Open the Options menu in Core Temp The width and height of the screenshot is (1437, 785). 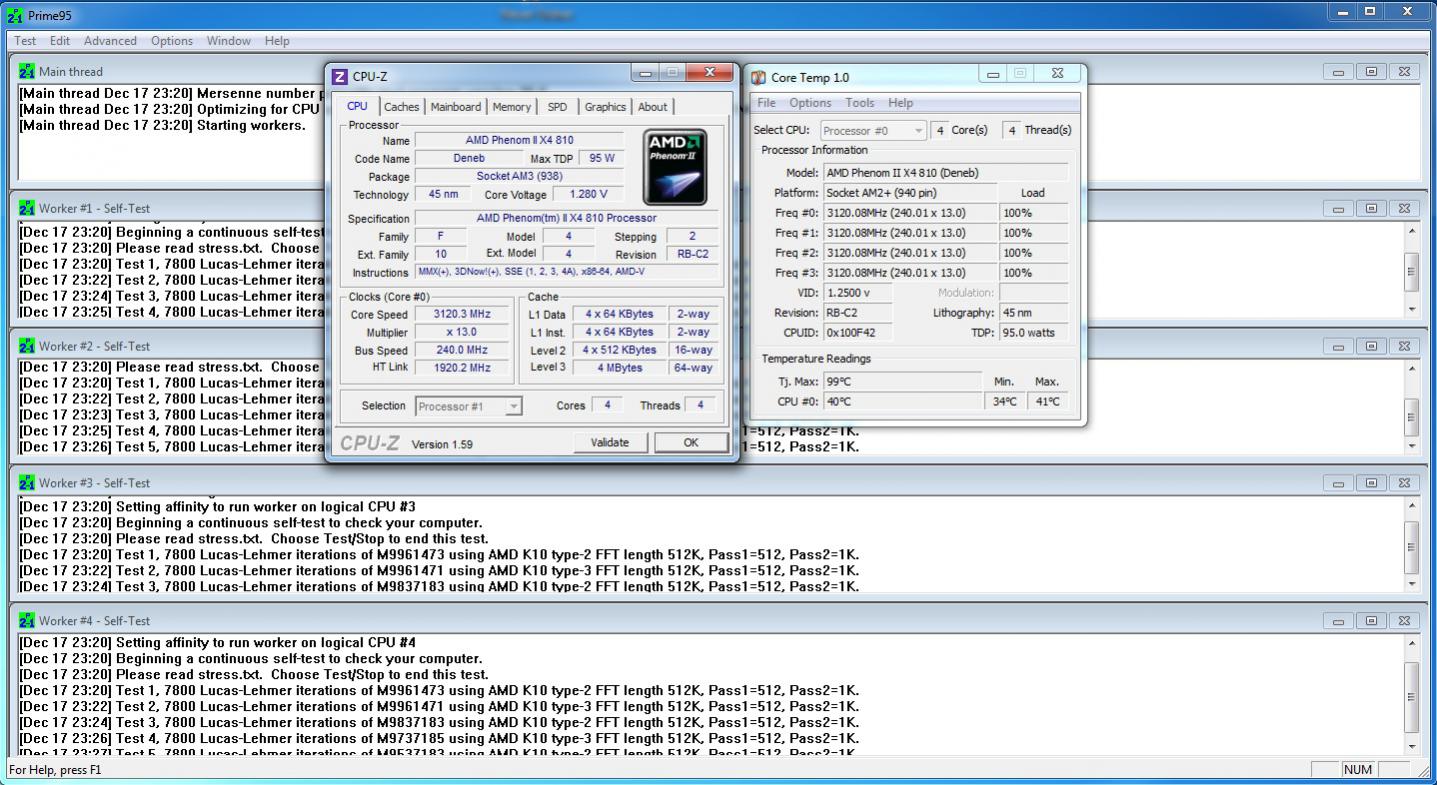coord(810,103)
